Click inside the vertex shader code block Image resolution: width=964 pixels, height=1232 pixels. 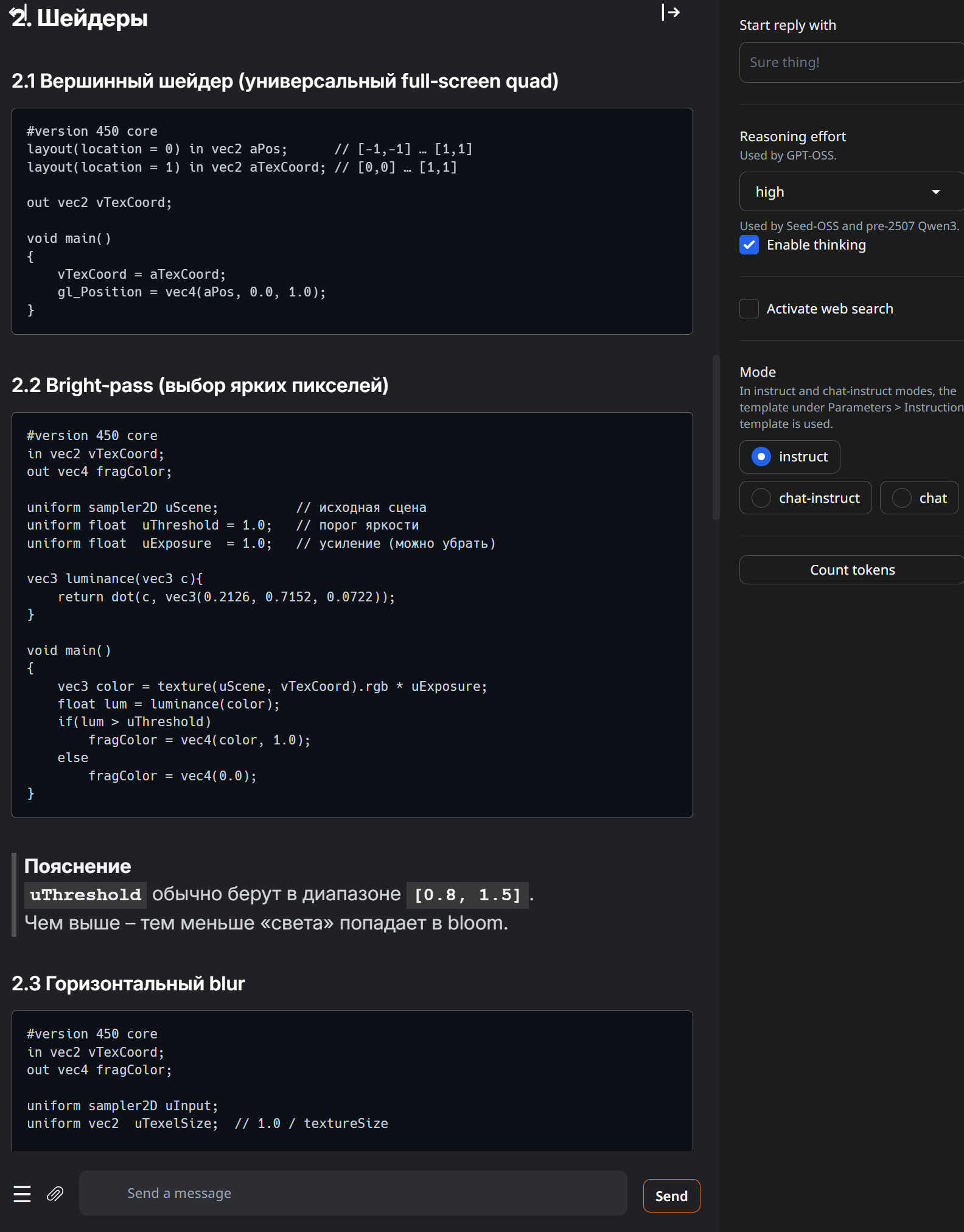pyautogui.click(x=352, y=221)
